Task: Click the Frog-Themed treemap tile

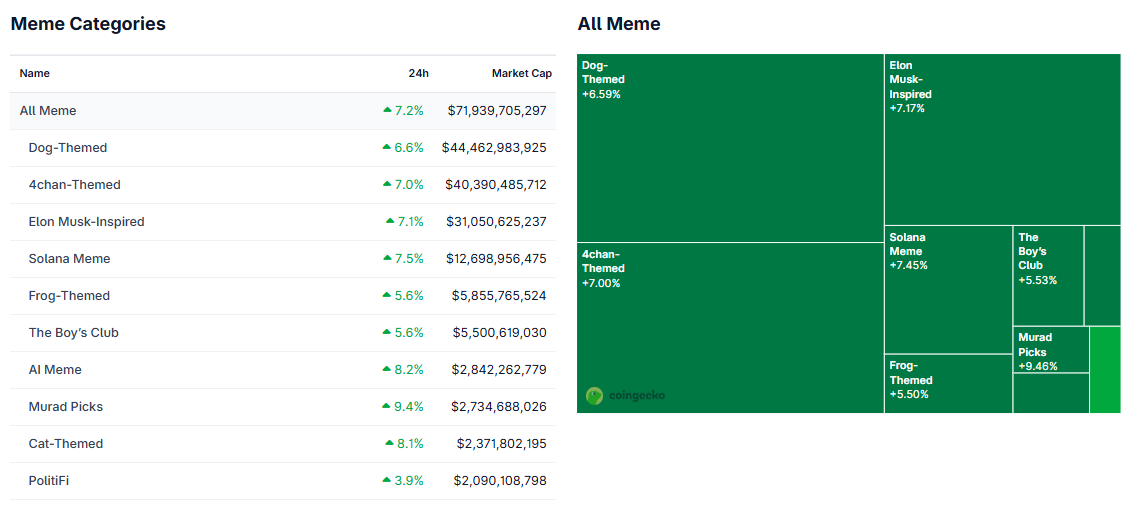Action: point(948,383)
